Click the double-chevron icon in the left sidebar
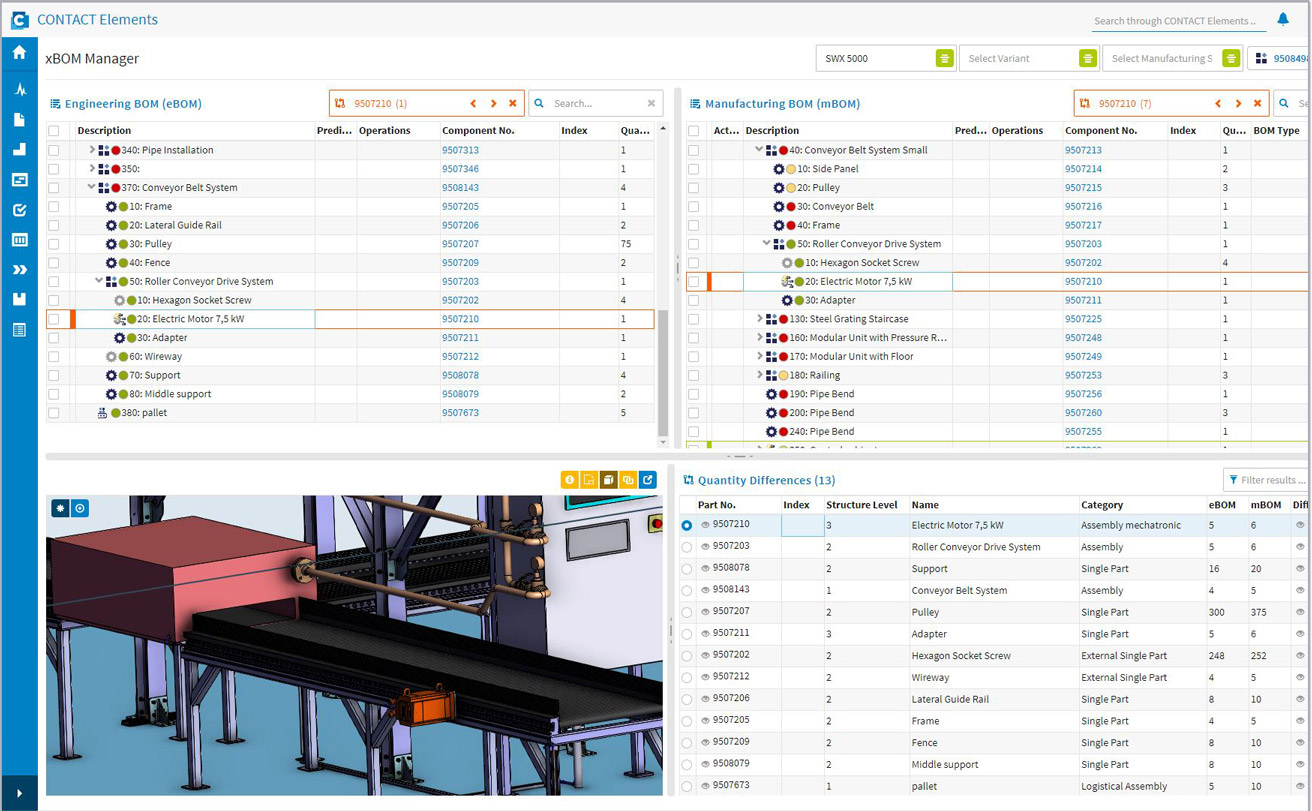1312x811 pixels. [x=19, y=270]
